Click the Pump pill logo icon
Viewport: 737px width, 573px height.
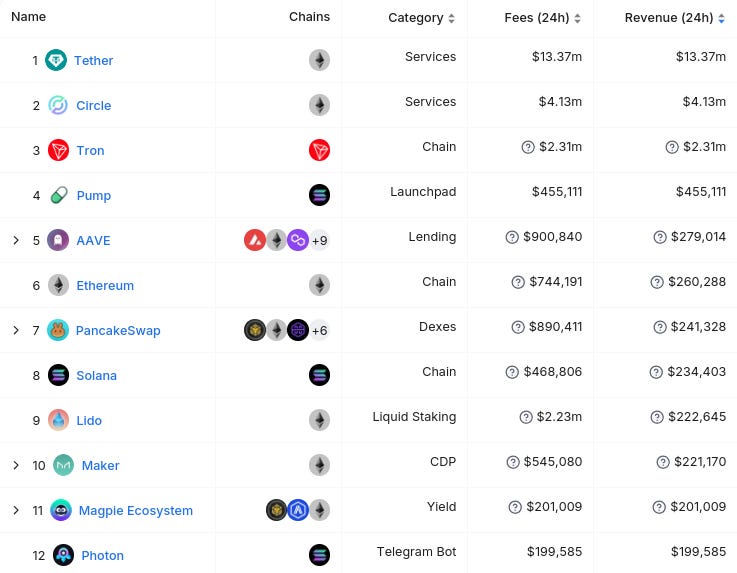(59, 195)
